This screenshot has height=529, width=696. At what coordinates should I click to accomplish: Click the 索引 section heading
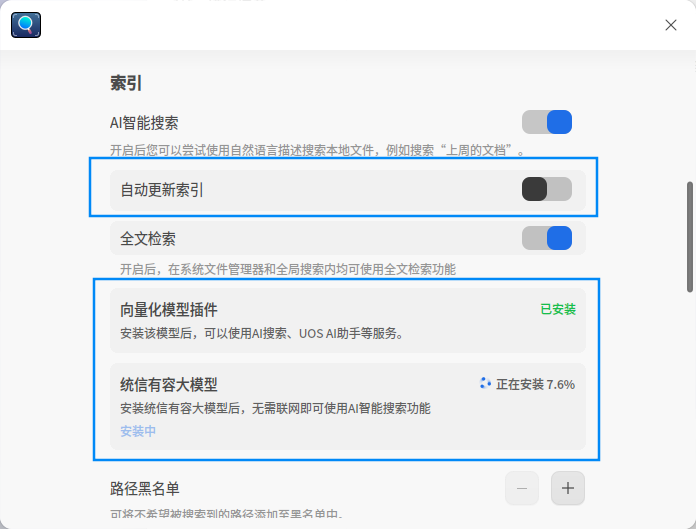(126, 83)
